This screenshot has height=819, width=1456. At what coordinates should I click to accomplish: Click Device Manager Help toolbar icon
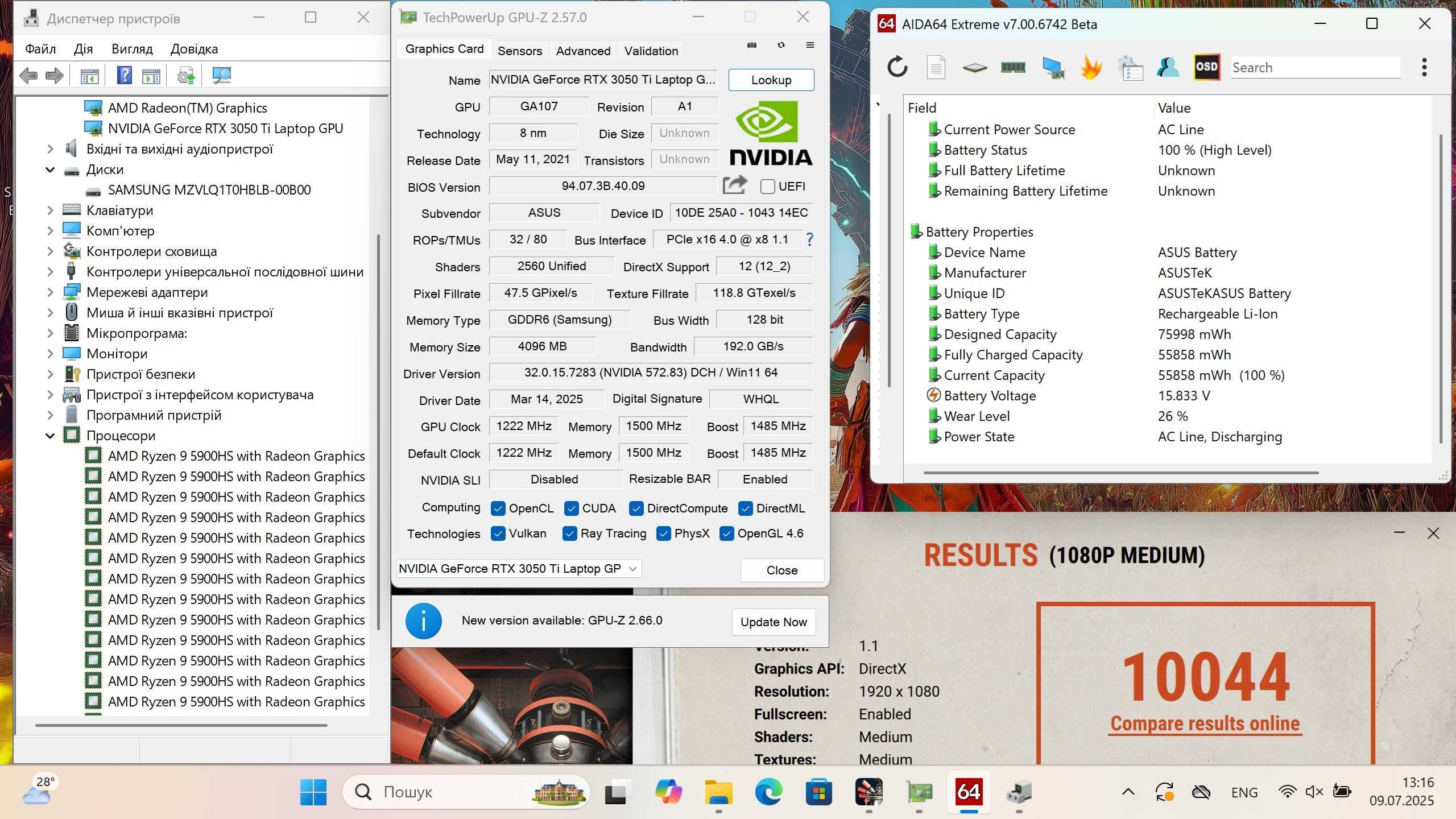124,75
